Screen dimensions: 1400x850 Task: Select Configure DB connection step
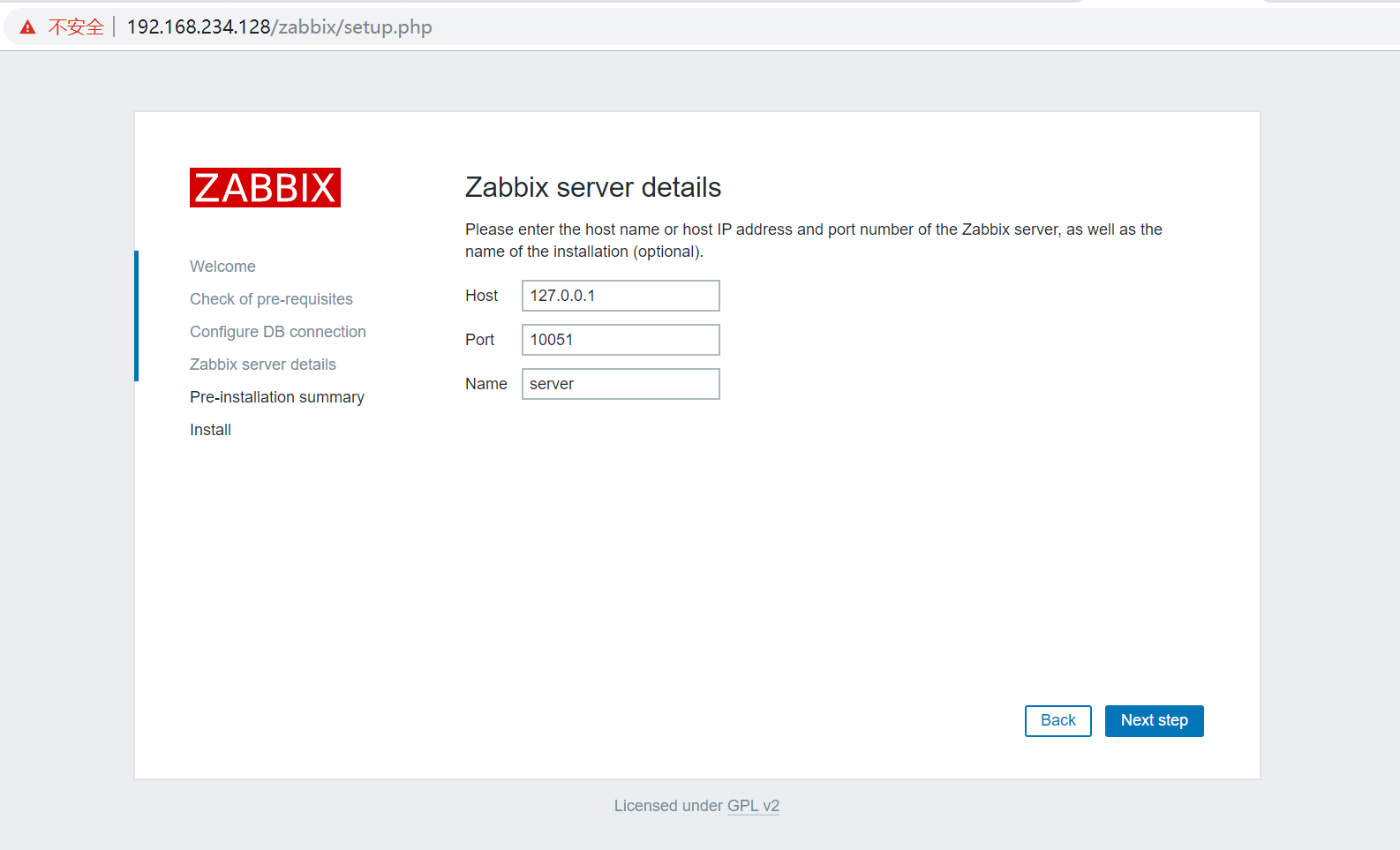[278, 332]
